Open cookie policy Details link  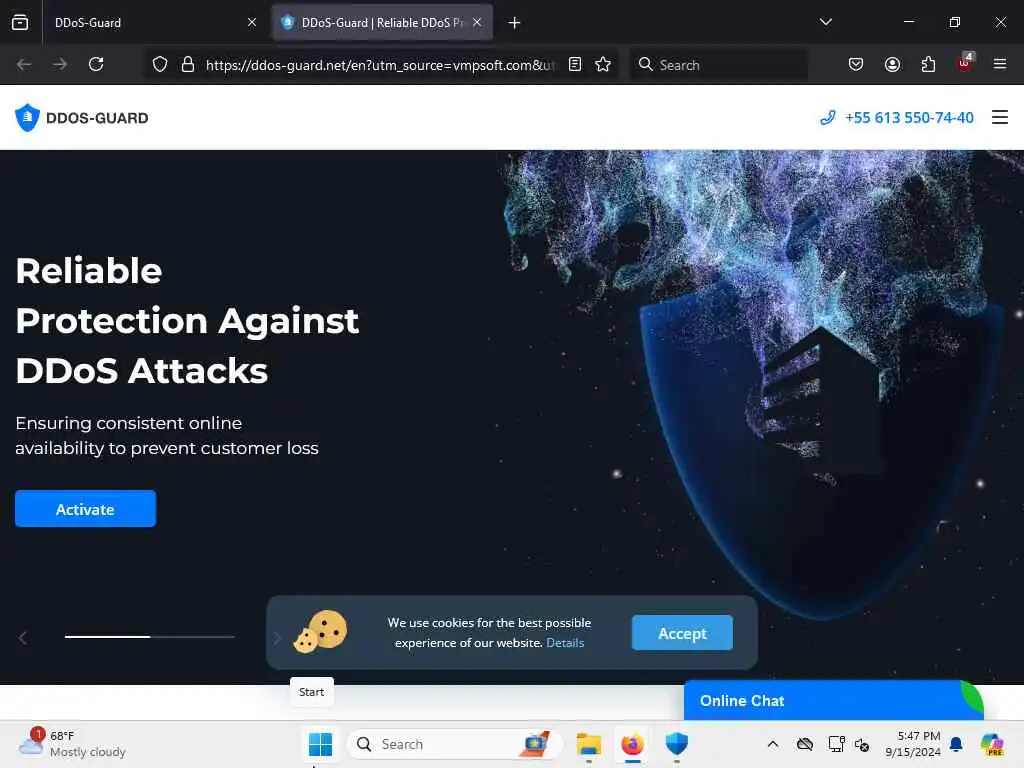click(x=565, y=643)
